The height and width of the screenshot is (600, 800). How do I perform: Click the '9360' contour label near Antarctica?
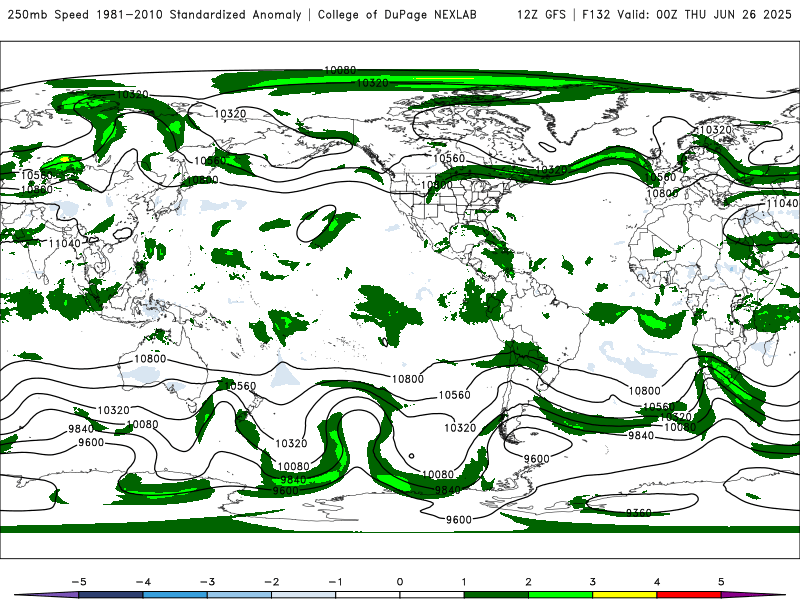(x=639, y=513)
